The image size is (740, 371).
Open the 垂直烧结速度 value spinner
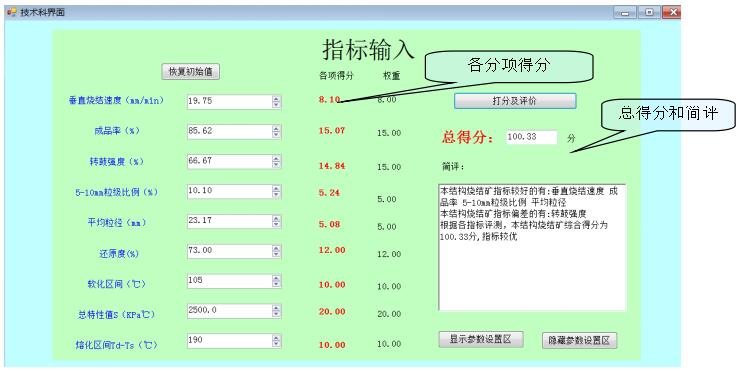tap(277, 101)
